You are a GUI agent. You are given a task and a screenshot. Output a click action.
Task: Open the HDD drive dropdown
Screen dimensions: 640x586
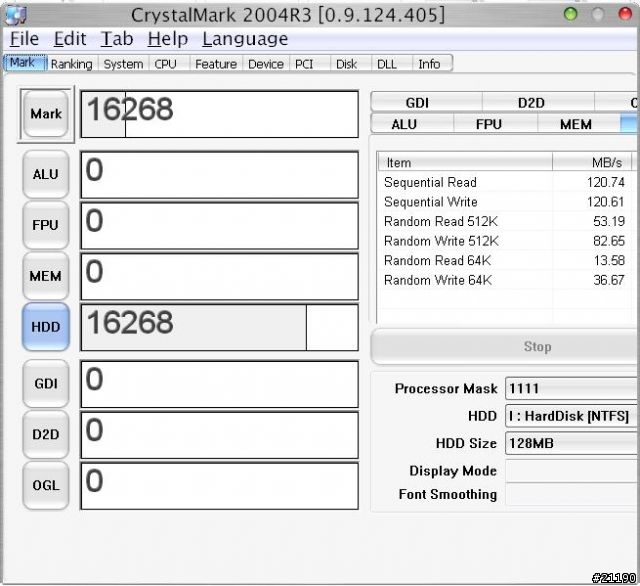[x=572, y=416]
